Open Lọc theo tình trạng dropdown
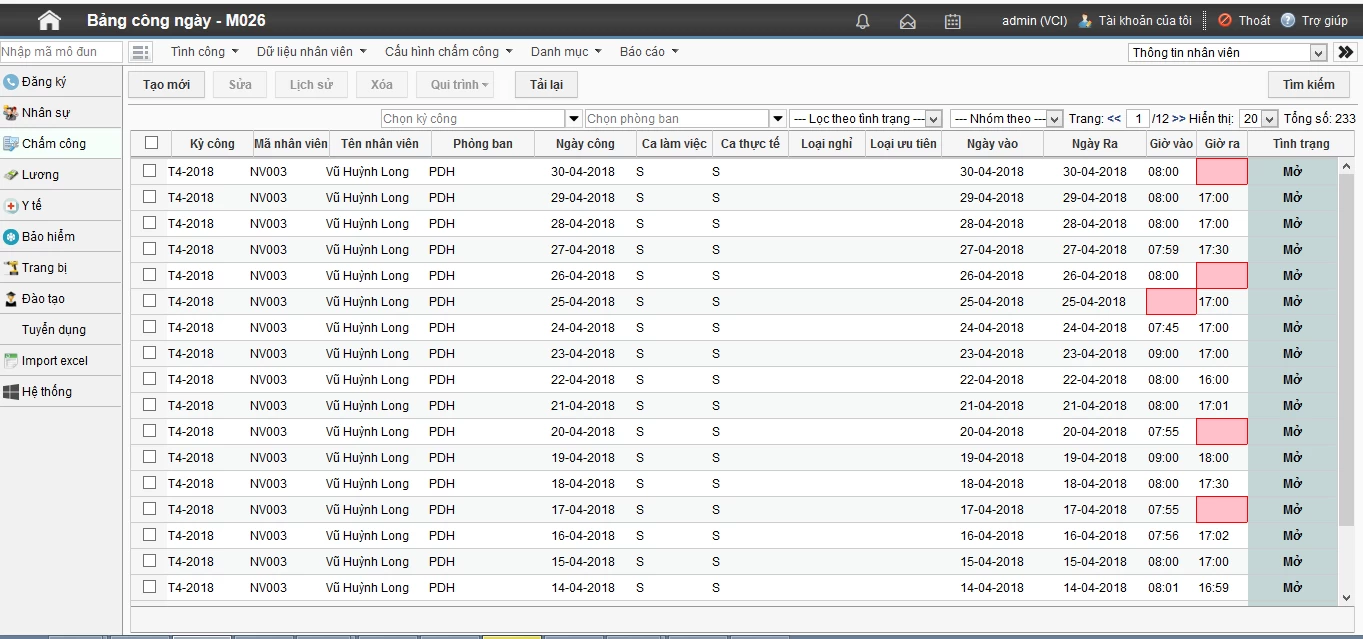The height and width of the screenshot is (639, 1363). 866,119
